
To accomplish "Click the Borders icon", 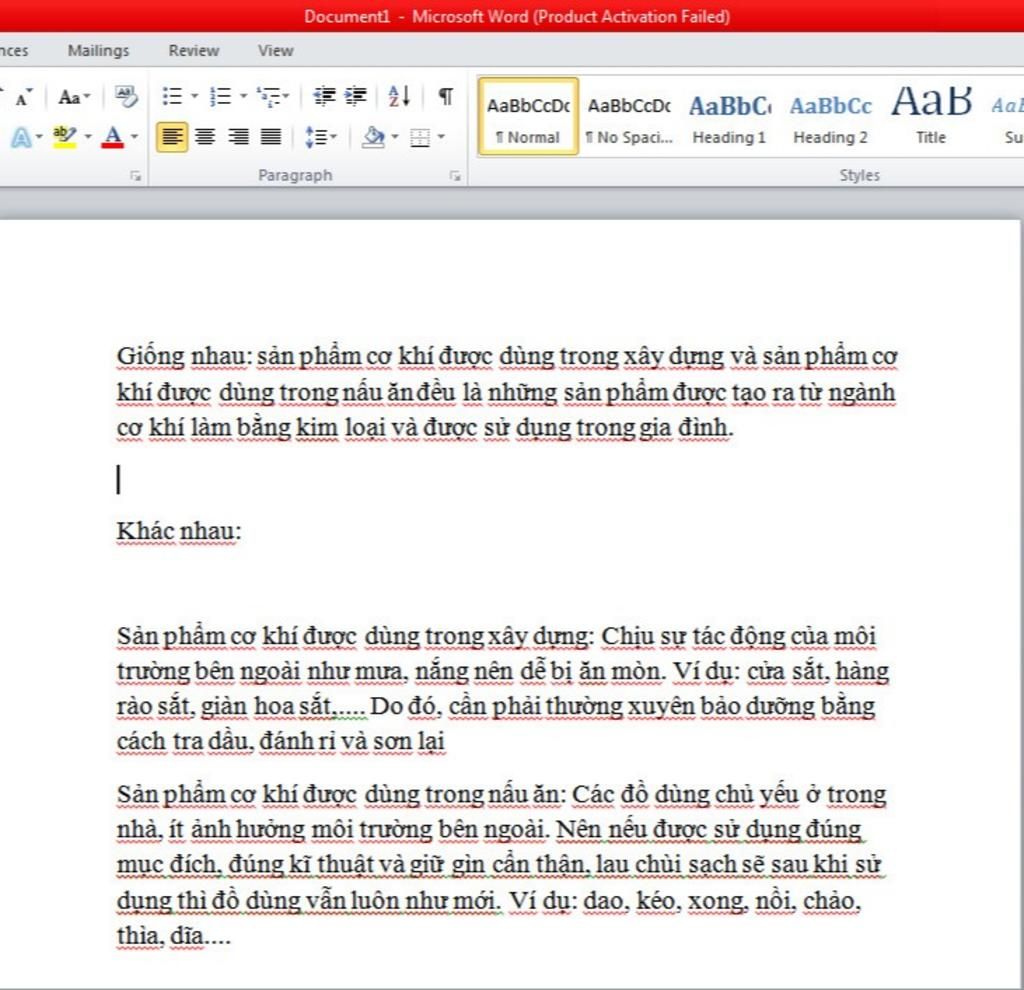I will [420, 137].
